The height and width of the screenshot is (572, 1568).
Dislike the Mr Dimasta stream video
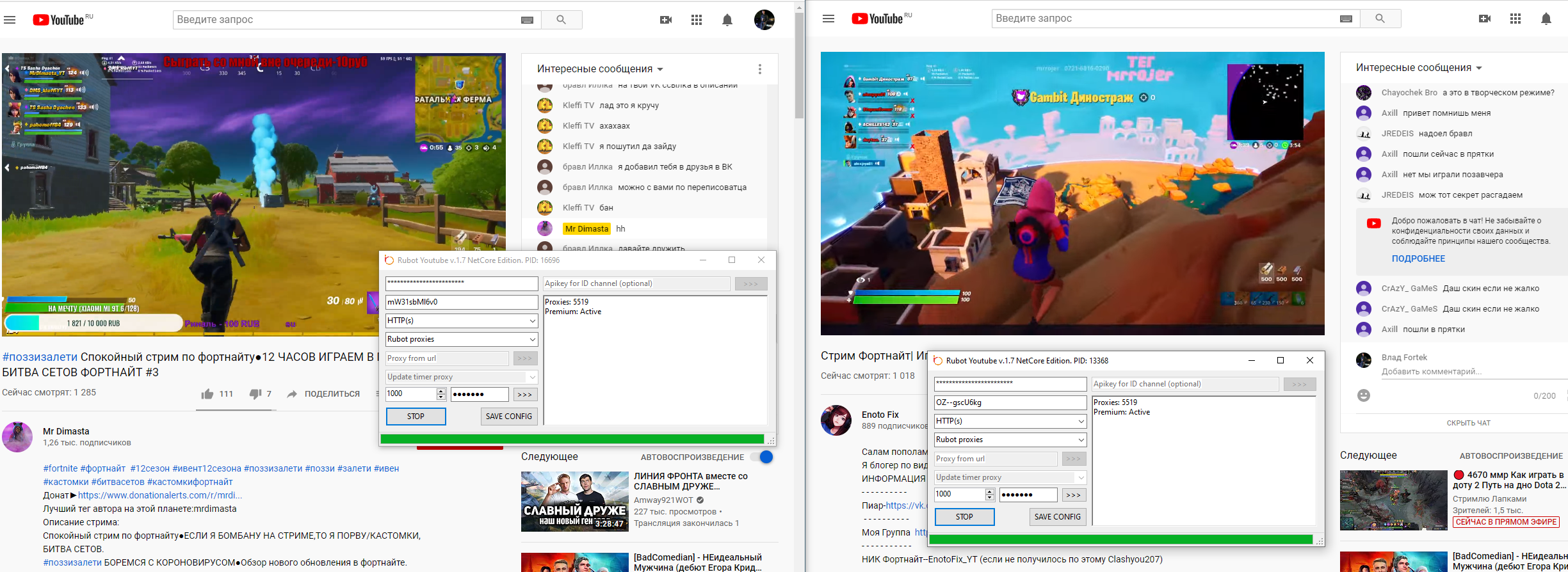click(x=255, y=394)
